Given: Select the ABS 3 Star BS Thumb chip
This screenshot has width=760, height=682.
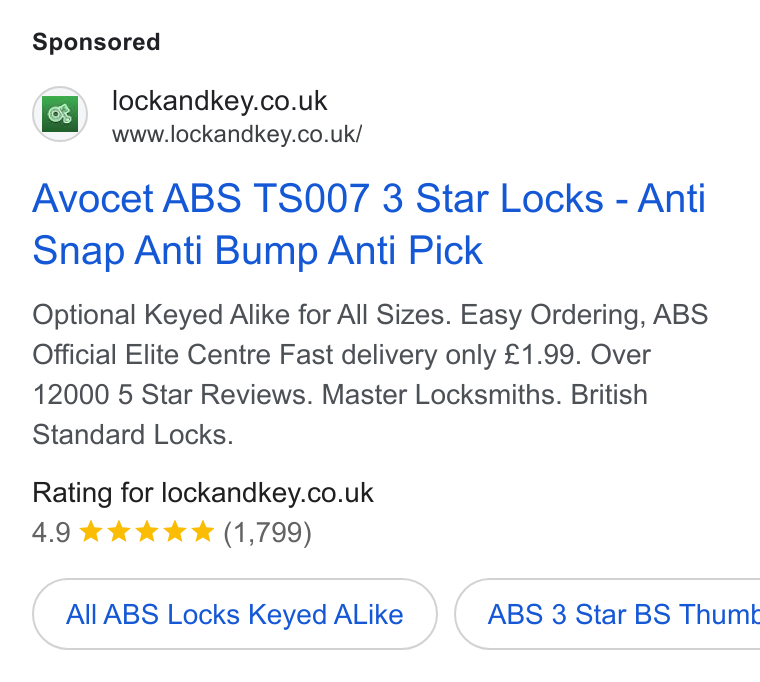Looking at the screenshot, I should point(607,614).
